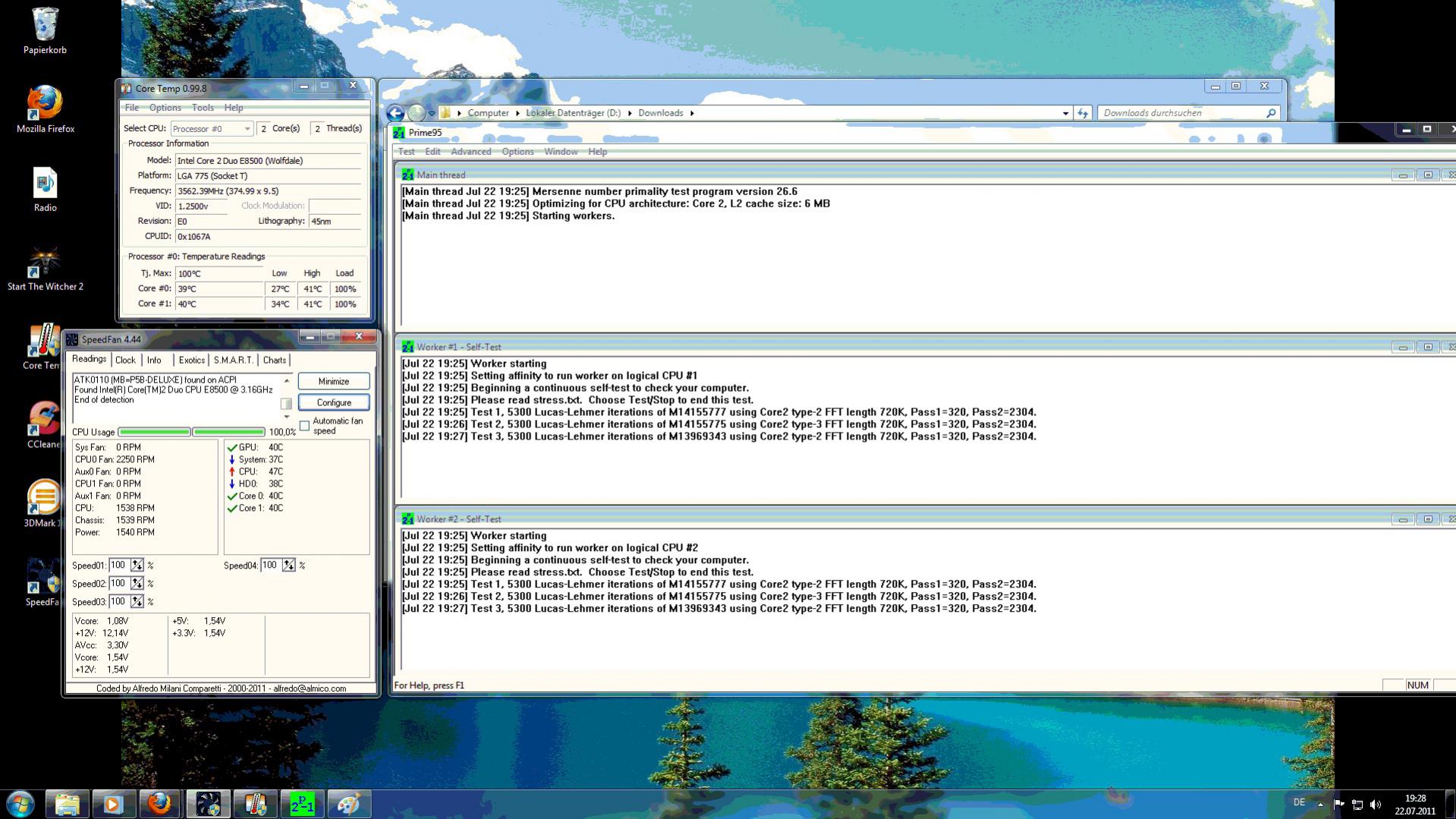Switch to the S.M.A.R.T. tab in SpeedFan
The image size is (1456, 819).
[233, 361]
